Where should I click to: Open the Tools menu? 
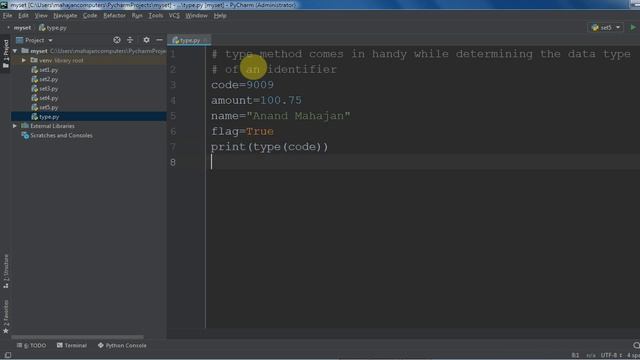[156, 16]
